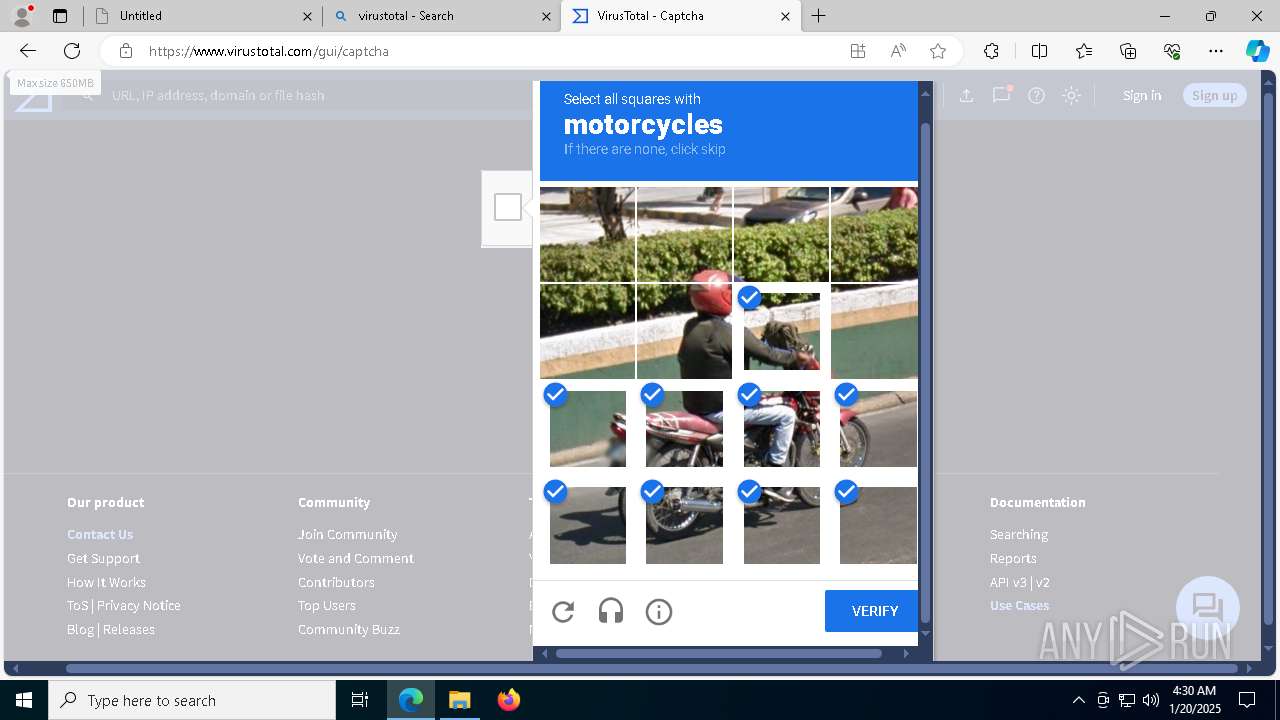Open the Favorites list
1280x720 pixels.
pos(1084,51)
